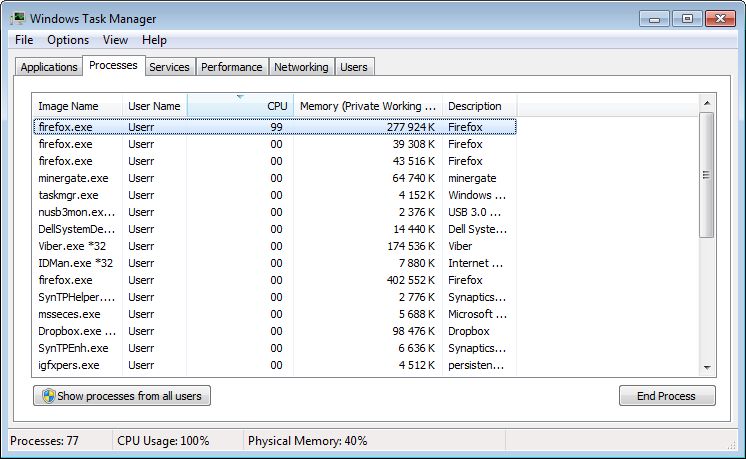
Task: Click the 174 536 K memory value
Action: tap(411, 246)
